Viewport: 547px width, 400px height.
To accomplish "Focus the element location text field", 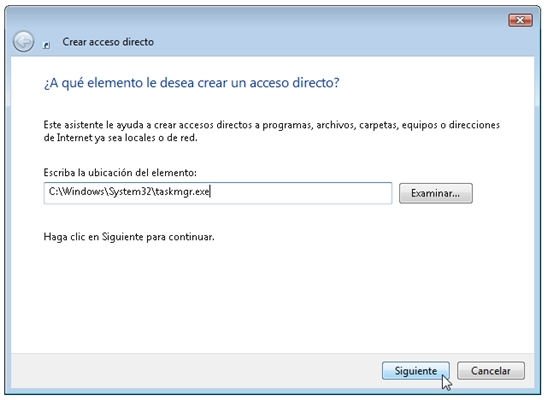I will click(x=218, y=193).
